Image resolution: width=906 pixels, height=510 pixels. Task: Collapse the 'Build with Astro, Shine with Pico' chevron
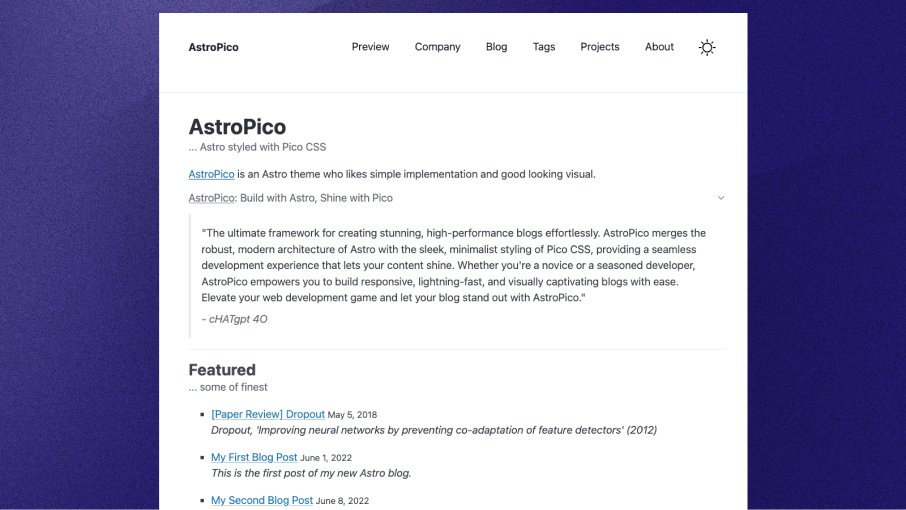coord(721,198)
